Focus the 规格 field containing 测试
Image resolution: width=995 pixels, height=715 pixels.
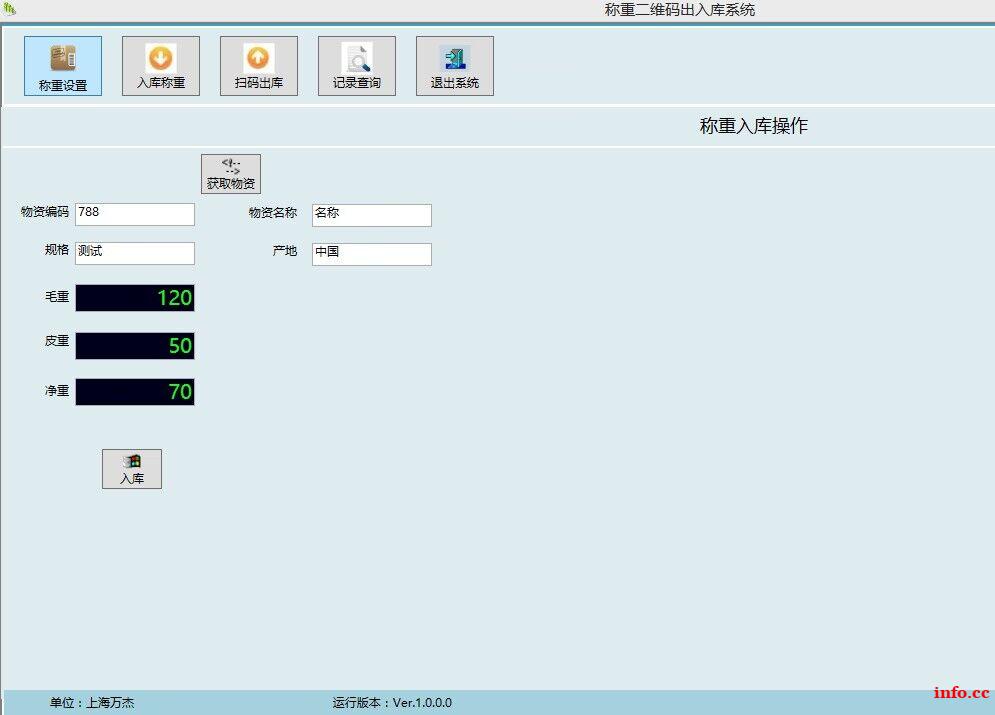coord(135,253)
